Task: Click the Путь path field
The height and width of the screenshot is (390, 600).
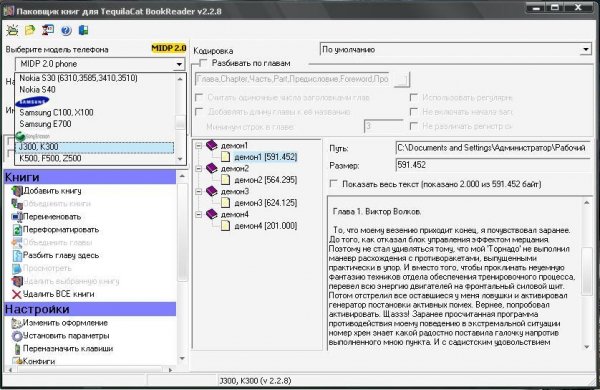Action: tap(492, 148)
